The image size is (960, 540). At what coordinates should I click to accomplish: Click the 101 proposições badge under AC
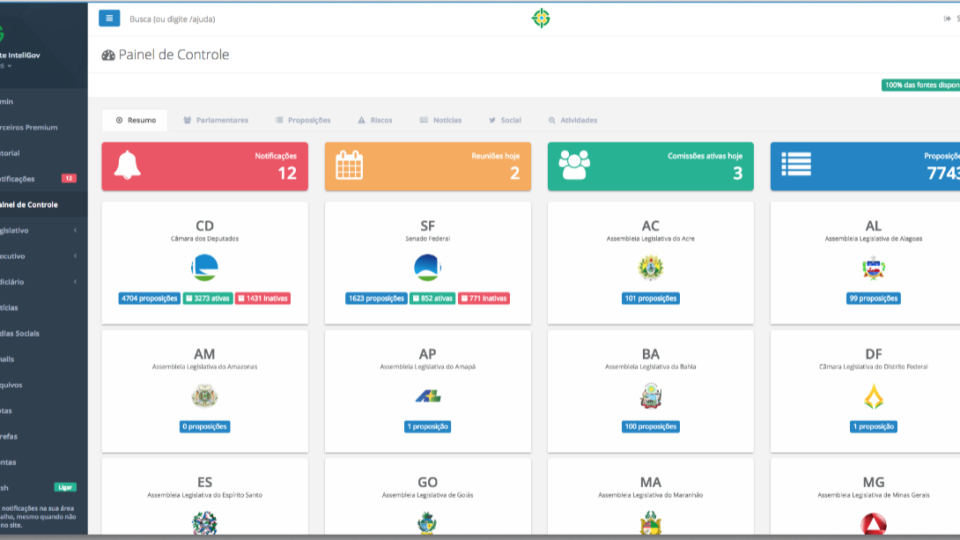(x=650, y=298)
